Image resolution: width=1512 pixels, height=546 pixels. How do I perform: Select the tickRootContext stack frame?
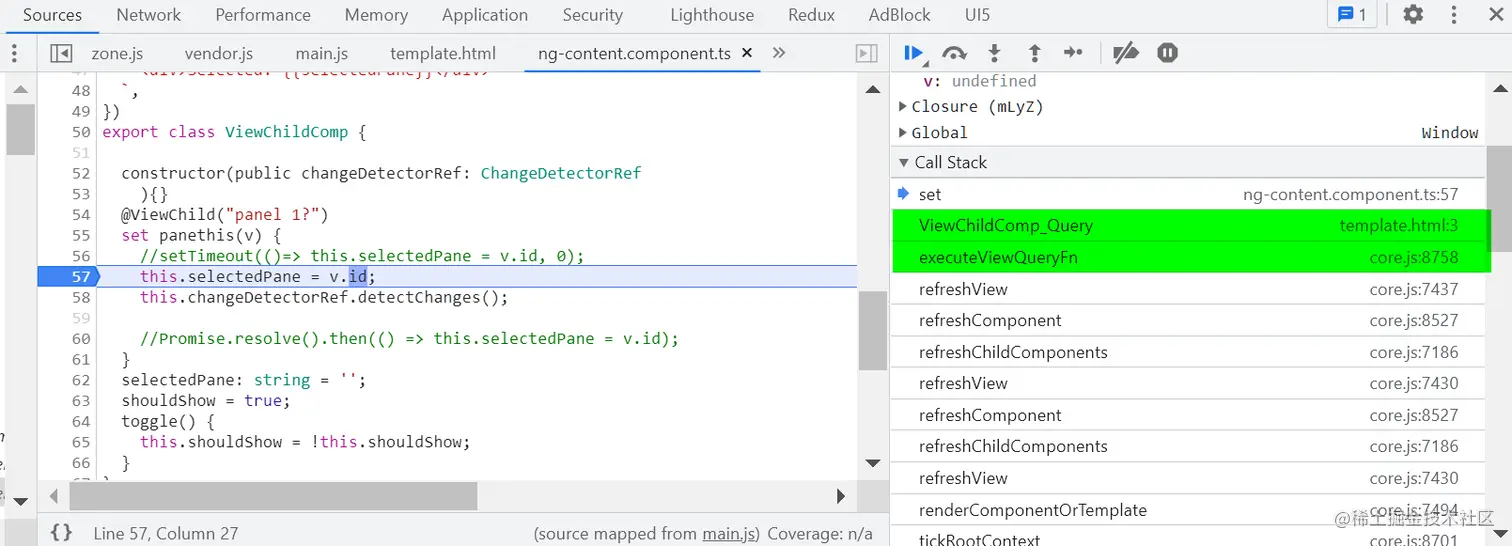[x=1189, y=539]
